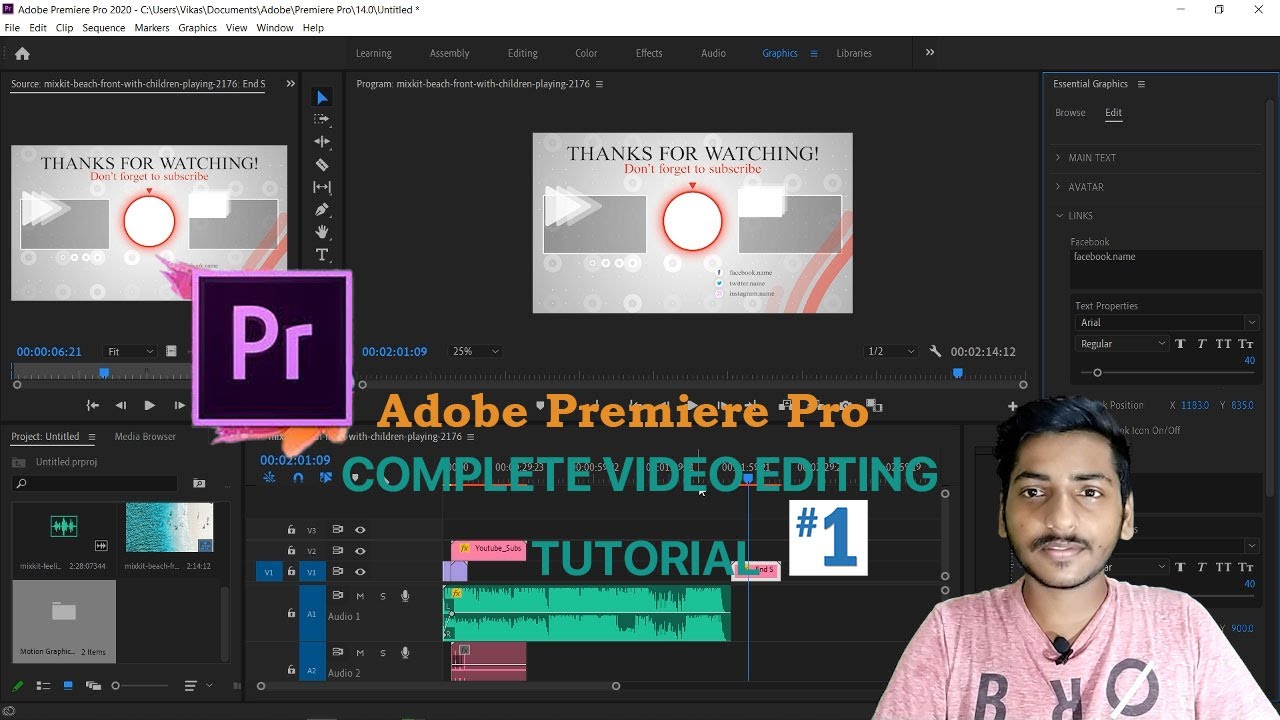
Task: Go to the Home screen icon
Action: coord(22,53)
